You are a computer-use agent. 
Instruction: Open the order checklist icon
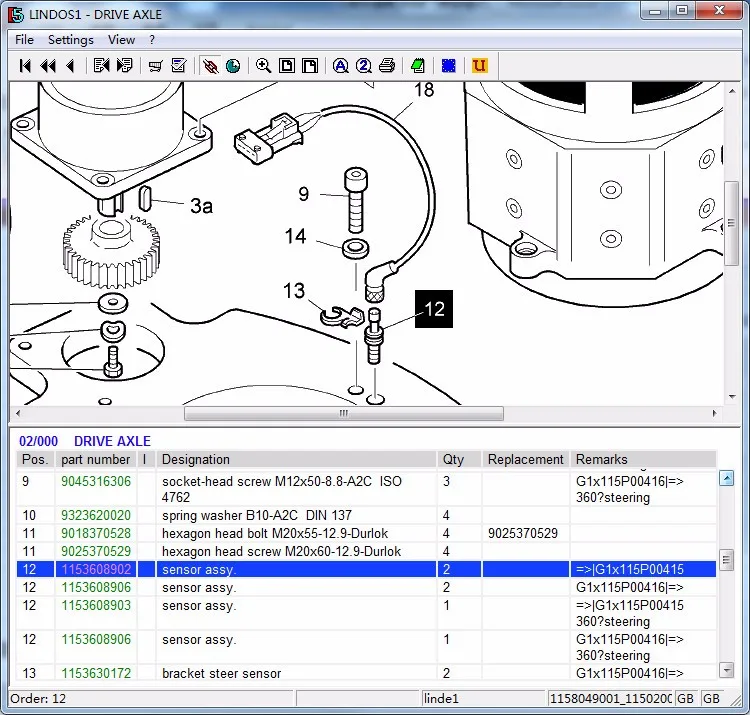(x=178, y=66)
